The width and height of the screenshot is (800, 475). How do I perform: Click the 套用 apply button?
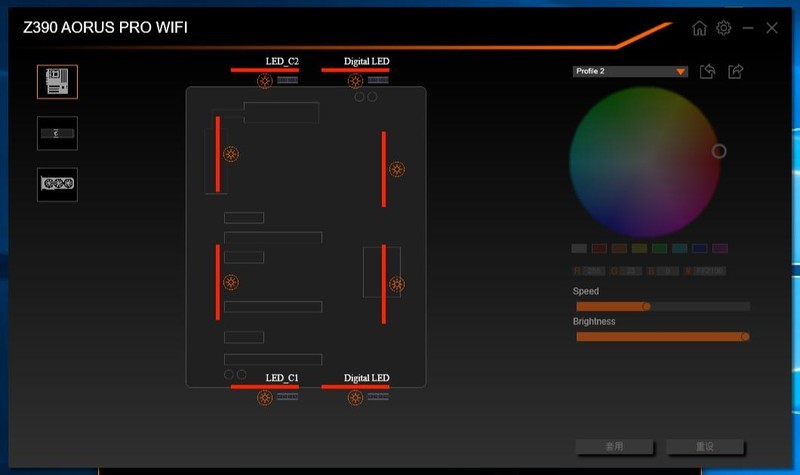[614, 447]
